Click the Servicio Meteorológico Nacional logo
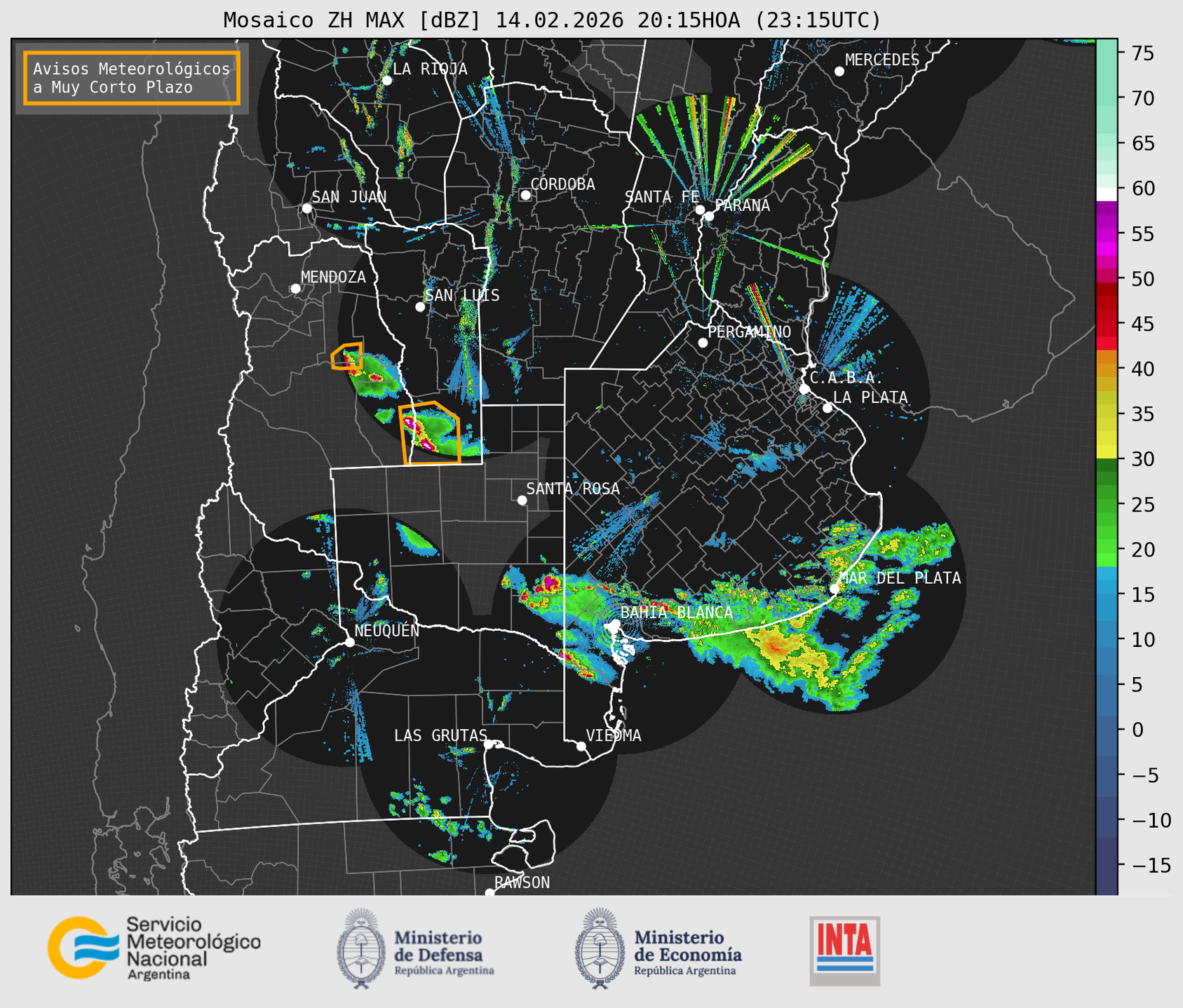 (x=153, y=948)
